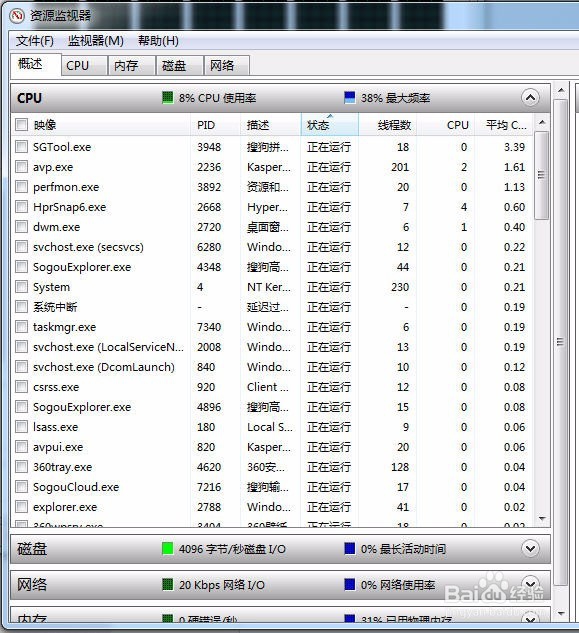579x633 pixels.
Task: Check the 360tray.exe process checkbox
Action: coord(21,467)
